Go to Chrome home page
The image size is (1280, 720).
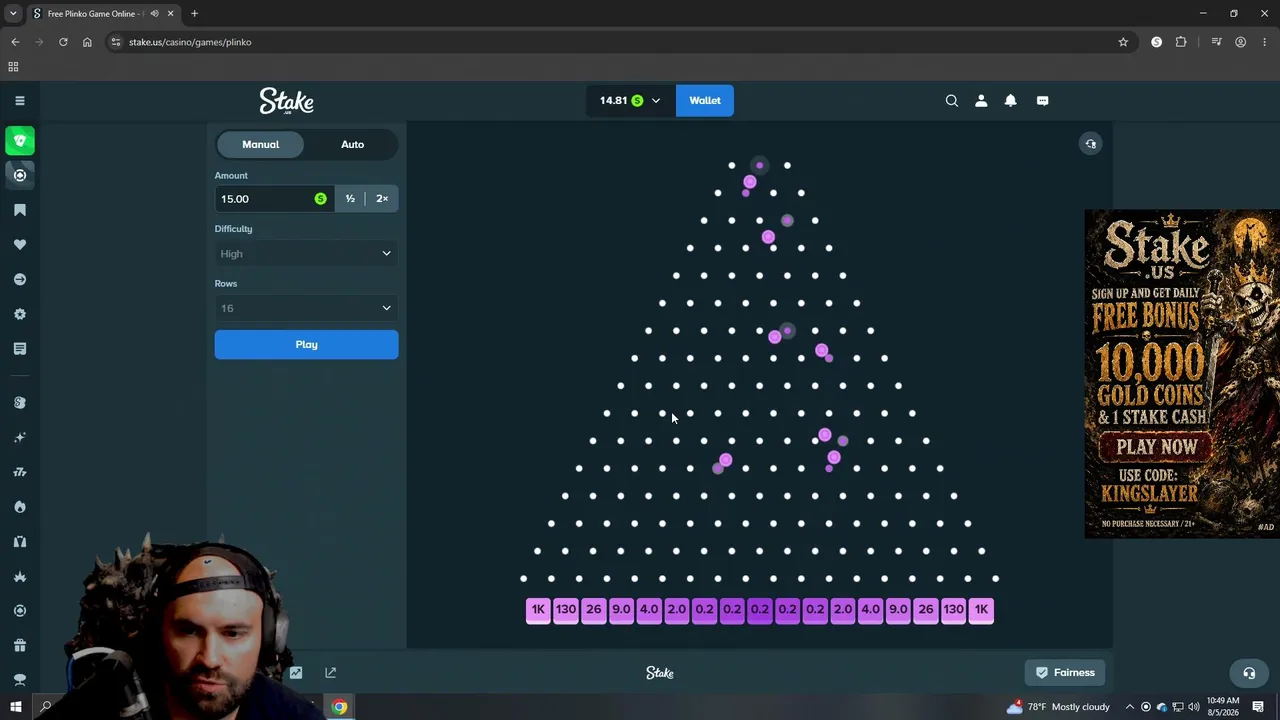click(87, 42)
